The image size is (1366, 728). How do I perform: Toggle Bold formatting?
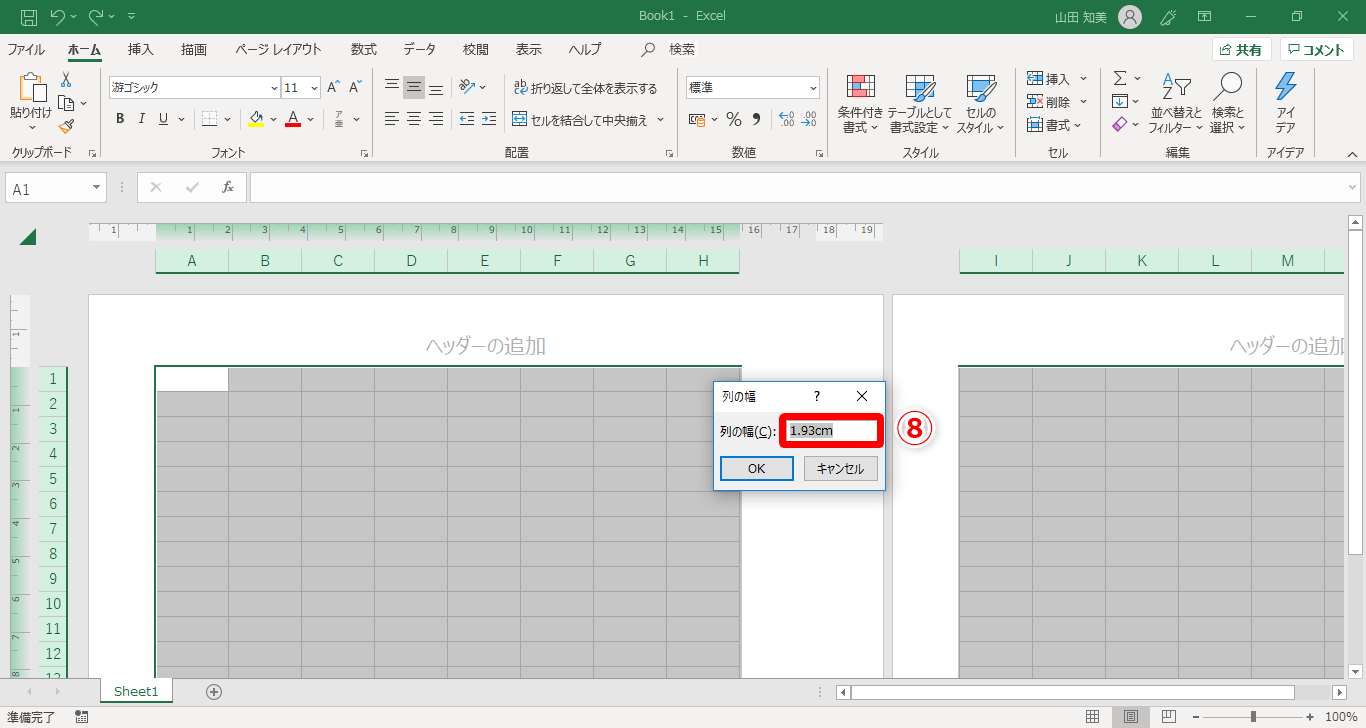click(120, 119)
